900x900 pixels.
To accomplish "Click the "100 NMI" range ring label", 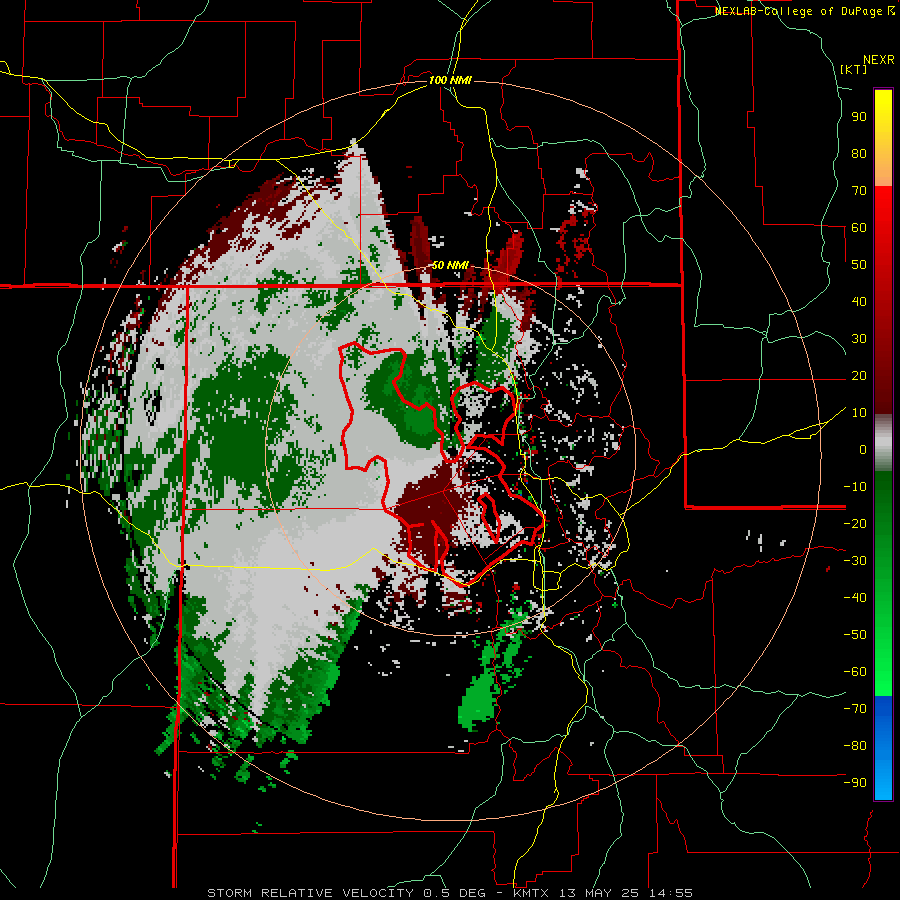I will click(x=450, y=80).
